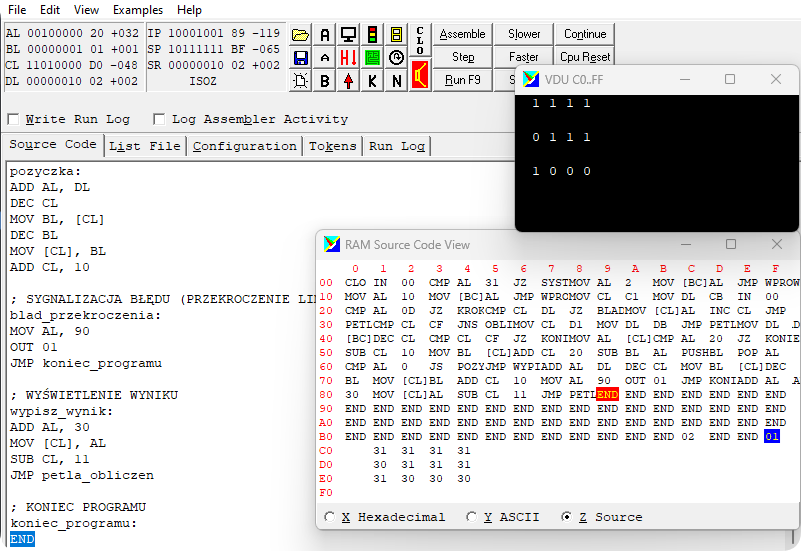Click the save floppy disk icon
The height and width of the screenshot is (551, 801).
(x=301, y=58)
